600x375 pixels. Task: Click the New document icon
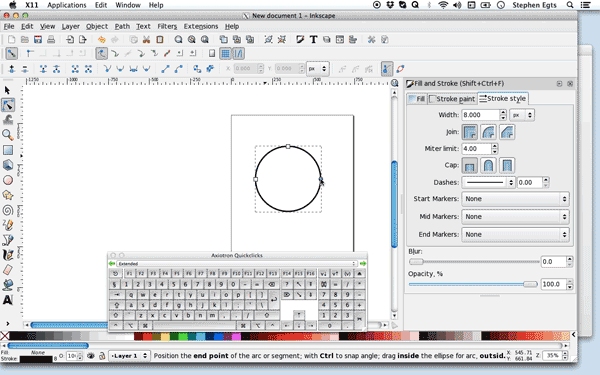pyautogui.click(x=11, y=39)
